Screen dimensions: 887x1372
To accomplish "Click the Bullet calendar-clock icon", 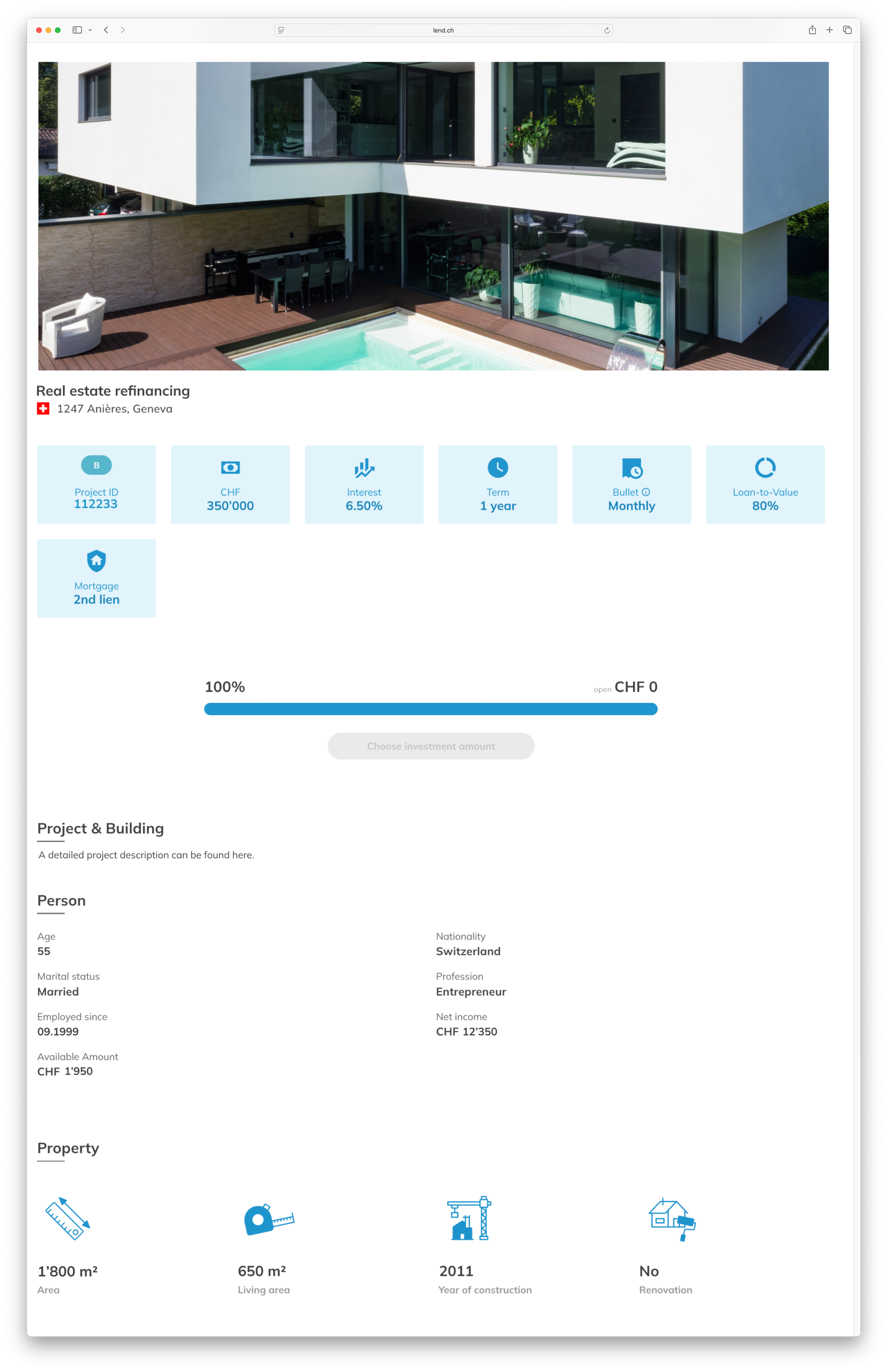I will point(632,468).
